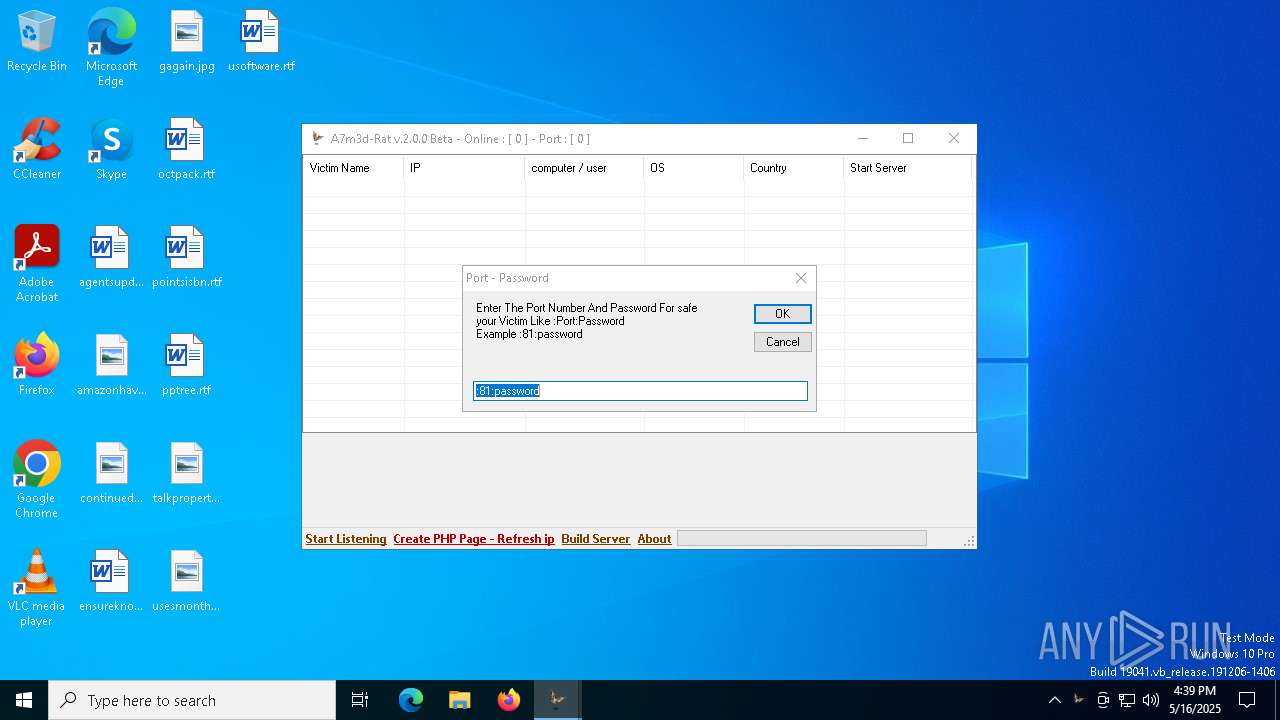
Task: Select the octpack.rtf desktop file
Action: 187,150
